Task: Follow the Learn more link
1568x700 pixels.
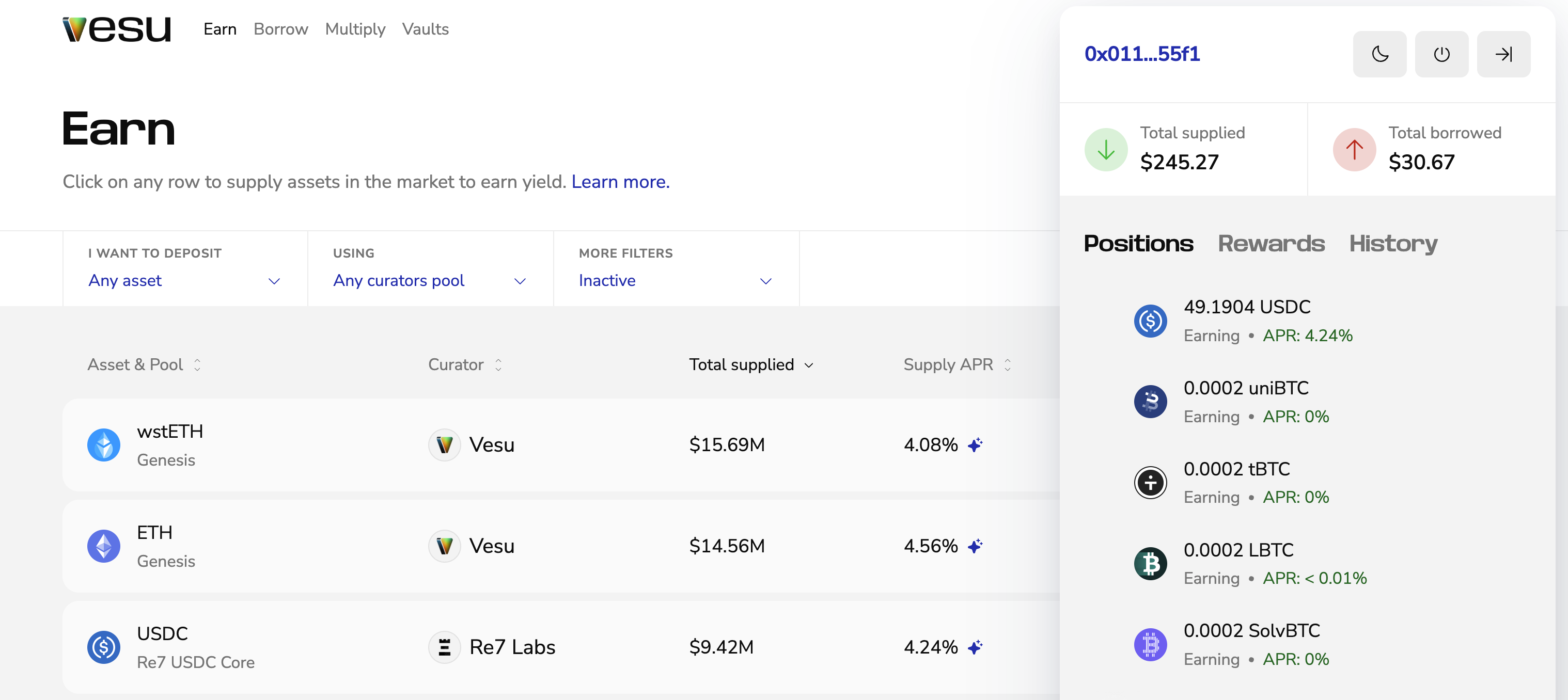Action: click(x=620, y=182)
